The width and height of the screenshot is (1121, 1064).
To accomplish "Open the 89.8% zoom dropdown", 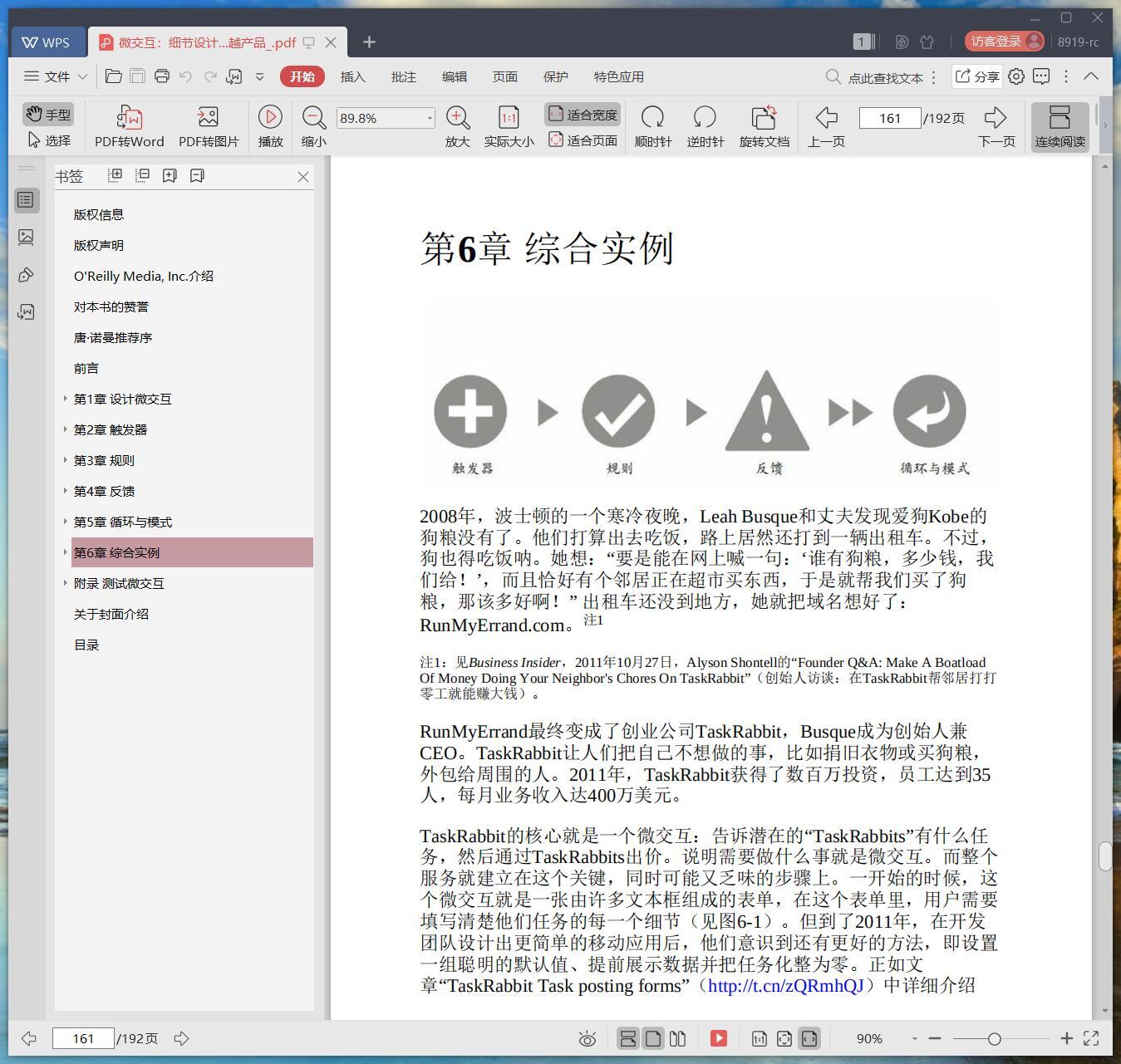I will pos(430,118).
